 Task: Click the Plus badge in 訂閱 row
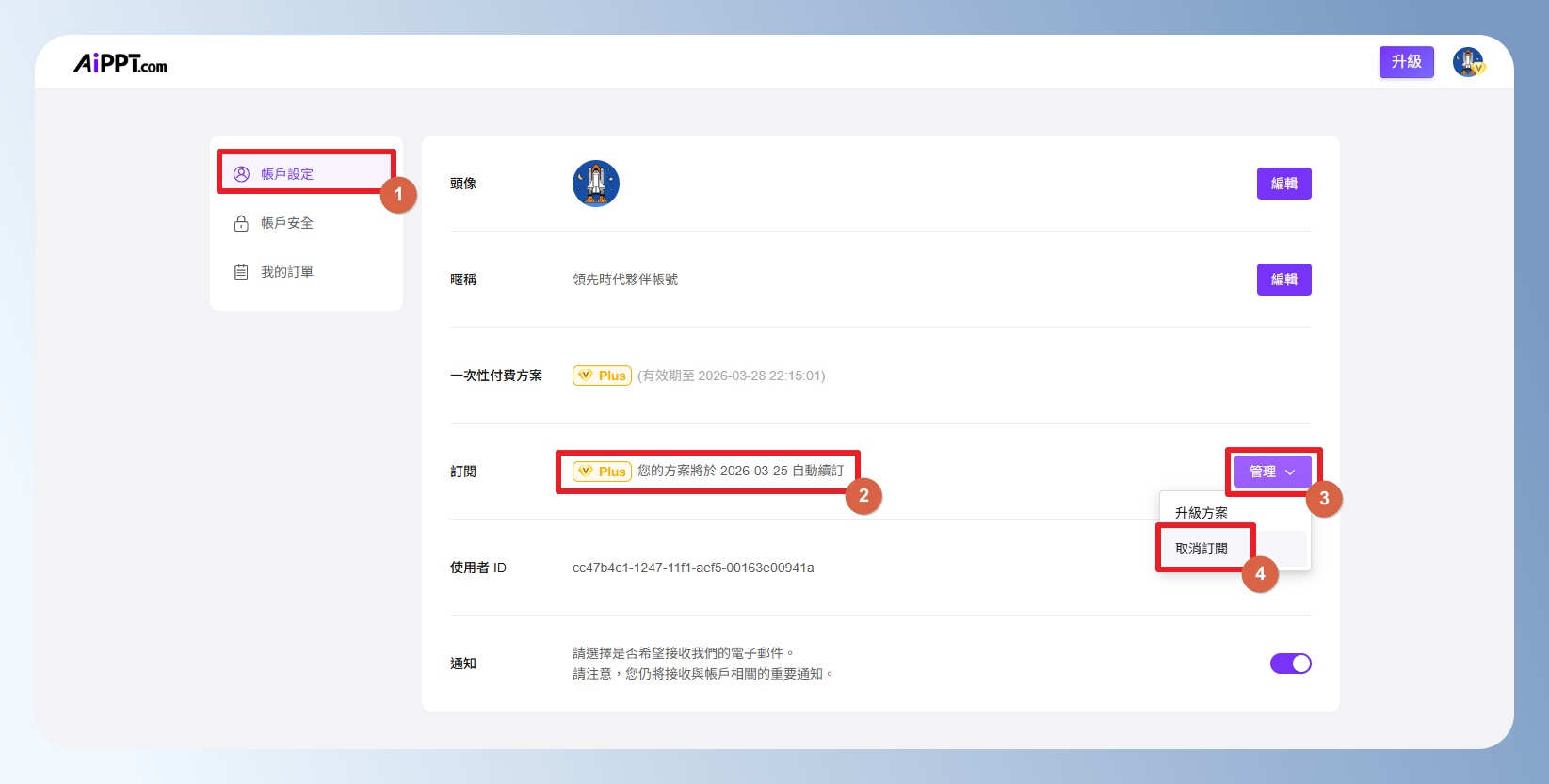point(602,472)
